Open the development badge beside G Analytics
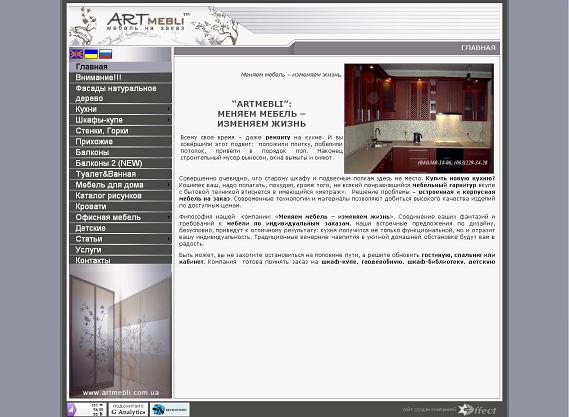 170,409
